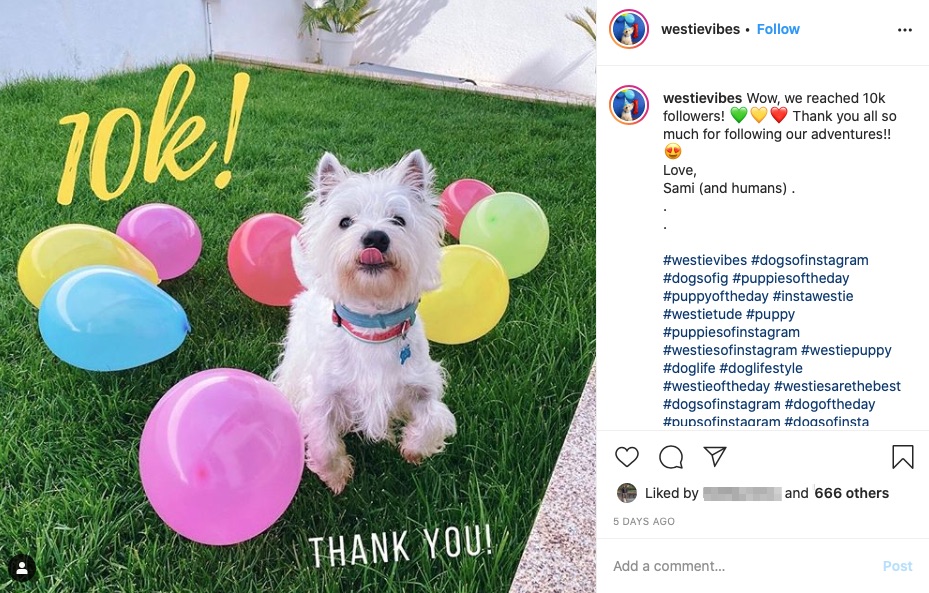The width and height of the screenshot is (929, 593).
Task: Open the #doglifestyle hashtag
Action: coord(761,368)
